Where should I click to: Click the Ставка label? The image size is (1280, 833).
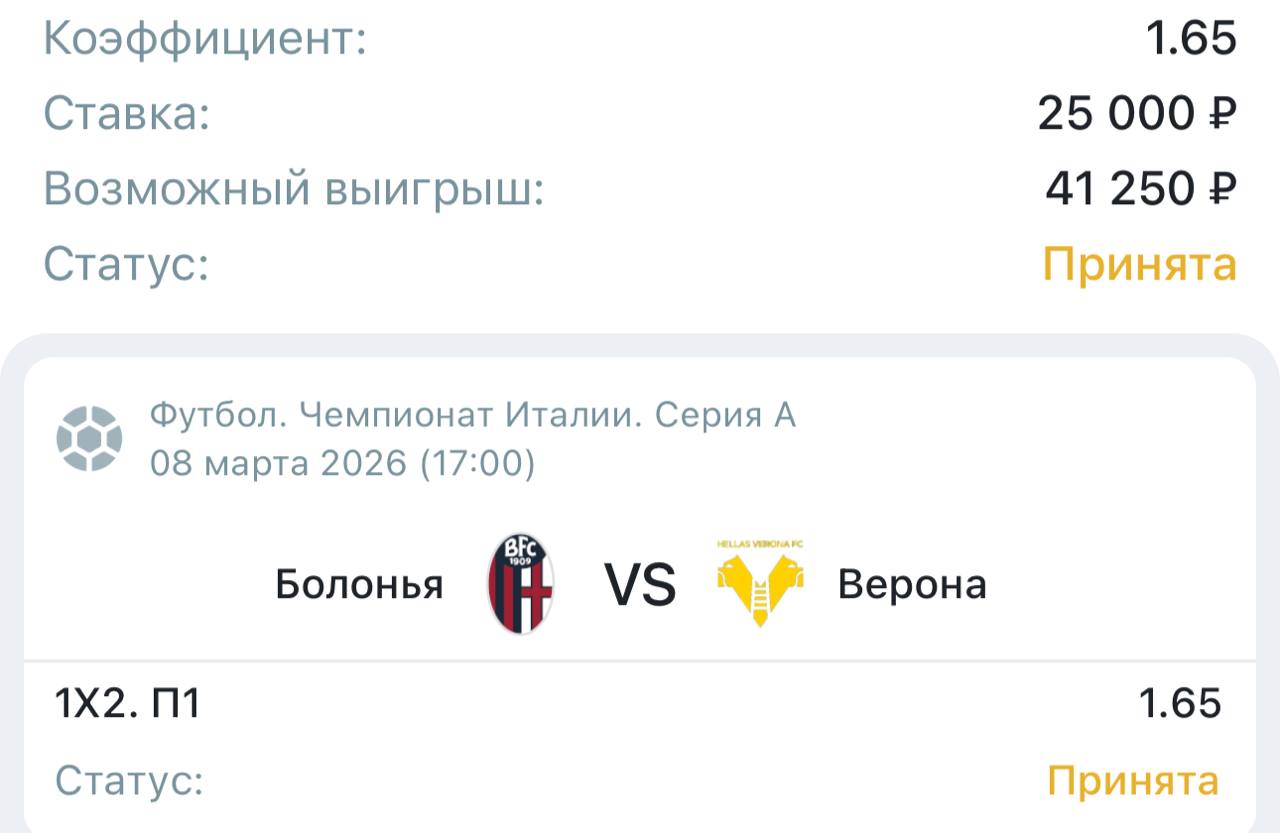coord(127,114)
